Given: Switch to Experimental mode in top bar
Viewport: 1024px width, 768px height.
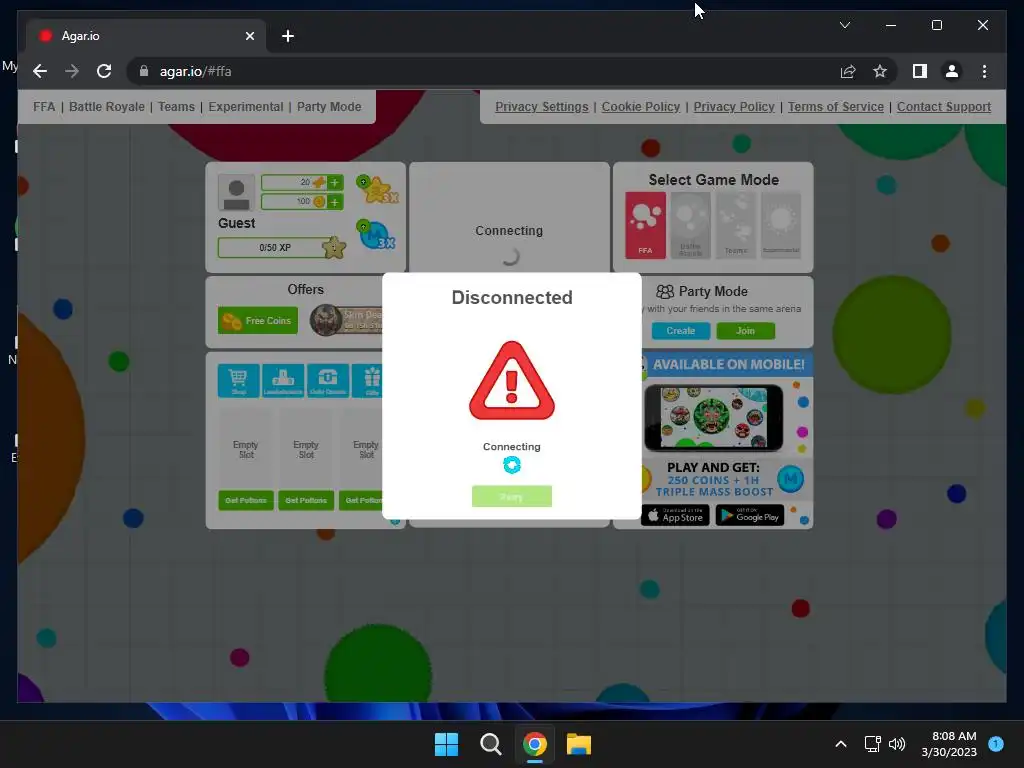Looking at the screenshot, I should [x=246, y=106].
